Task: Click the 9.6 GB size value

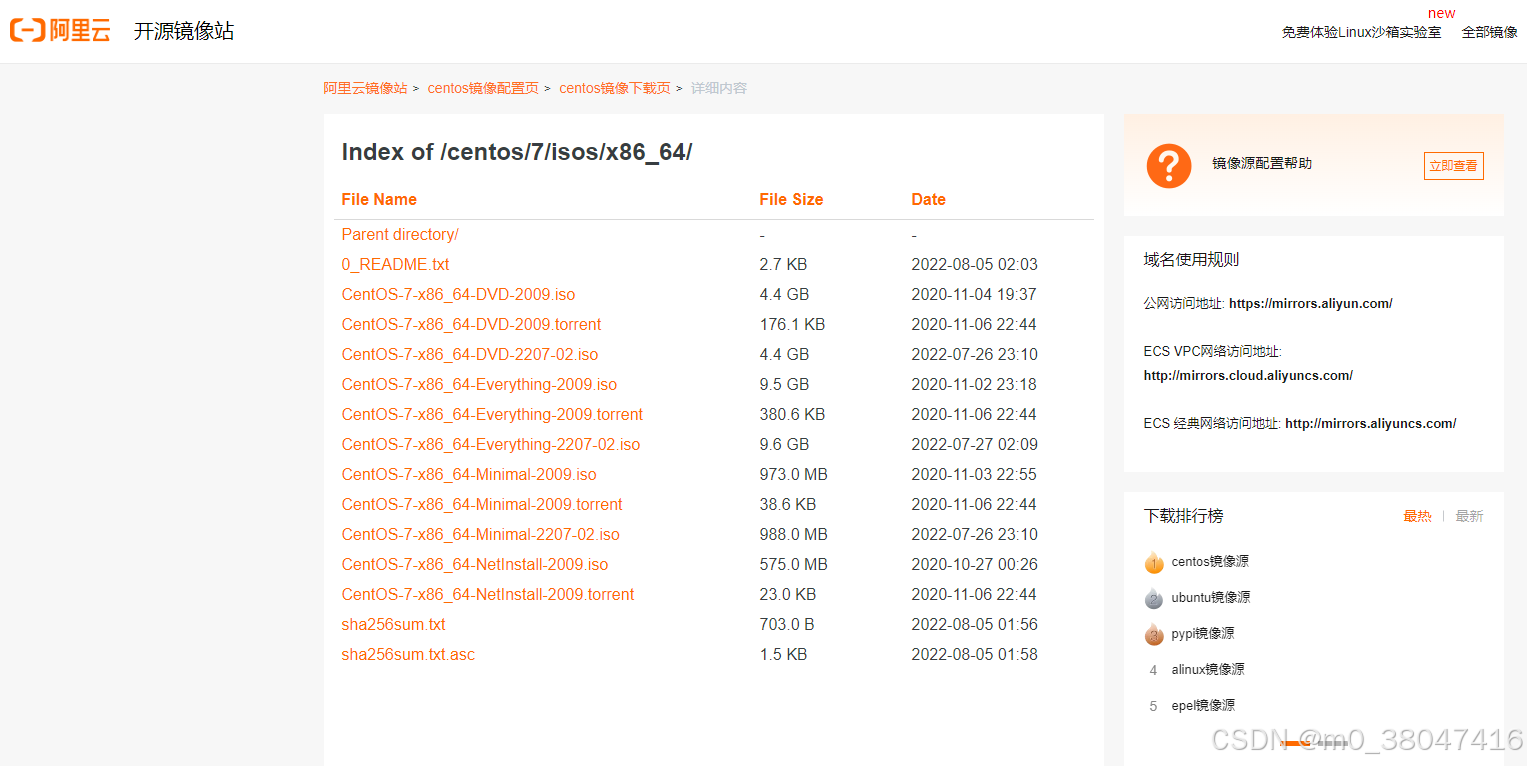Action: (784, 444)
